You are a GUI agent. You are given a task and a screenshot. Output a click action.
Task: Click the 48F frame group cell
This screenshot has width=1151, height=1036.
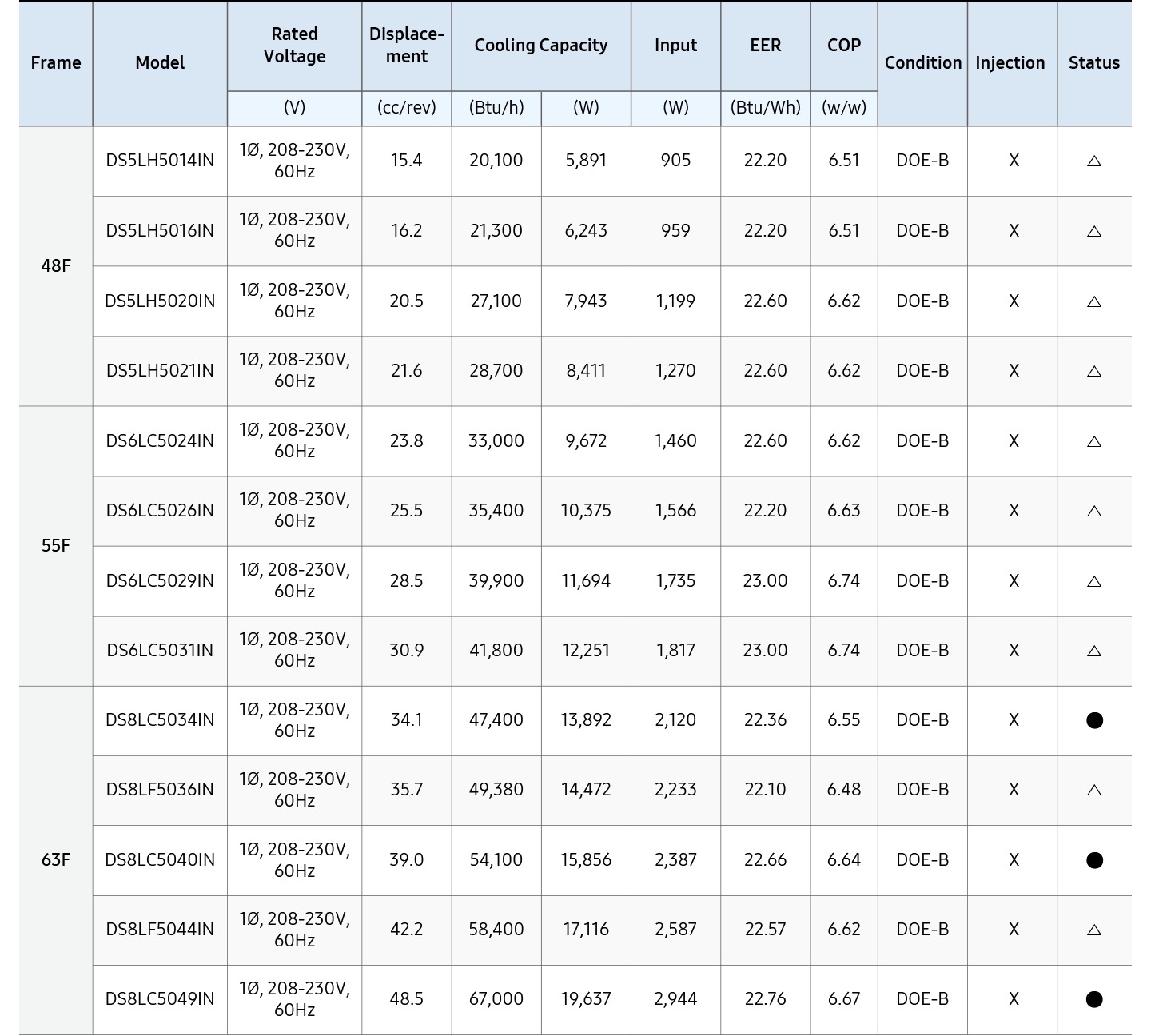[56, 266]
